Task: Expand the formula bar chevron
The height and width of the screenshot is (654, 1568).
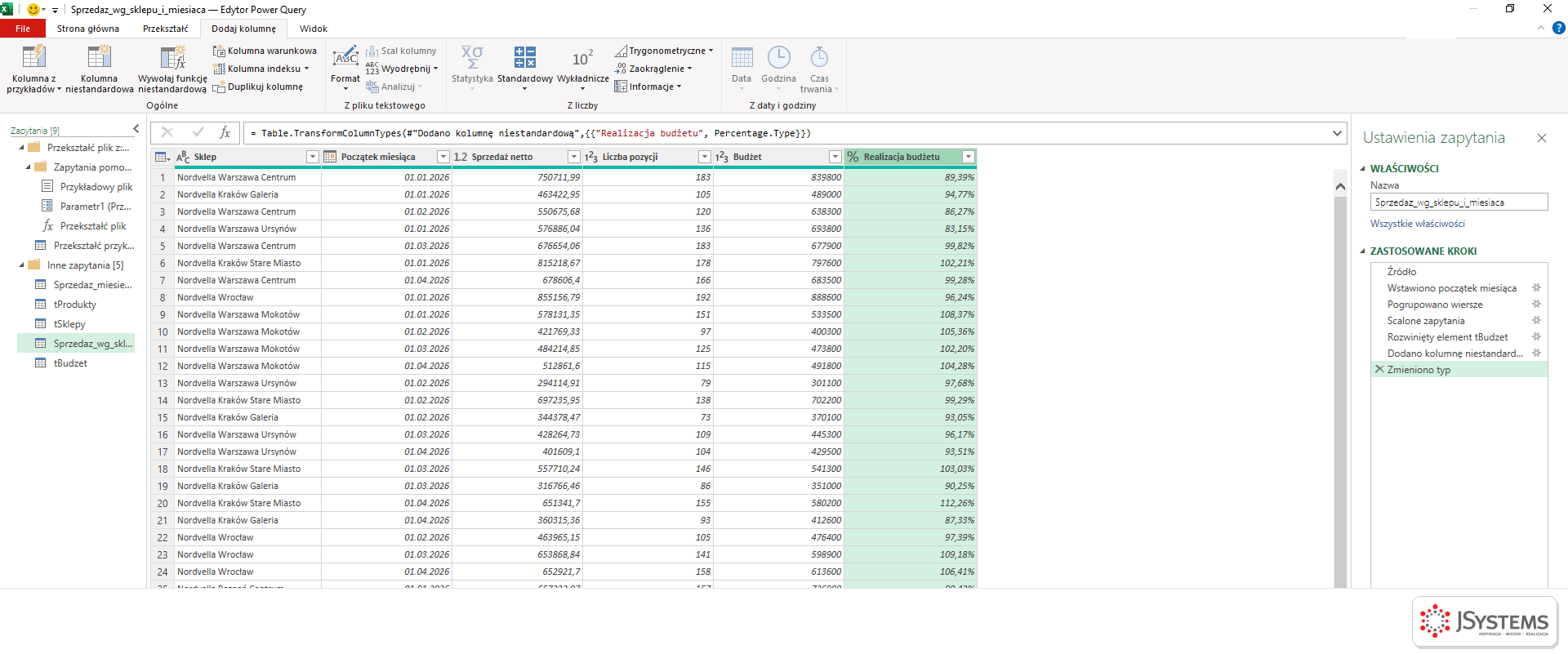Action: tap(1337, 133)
